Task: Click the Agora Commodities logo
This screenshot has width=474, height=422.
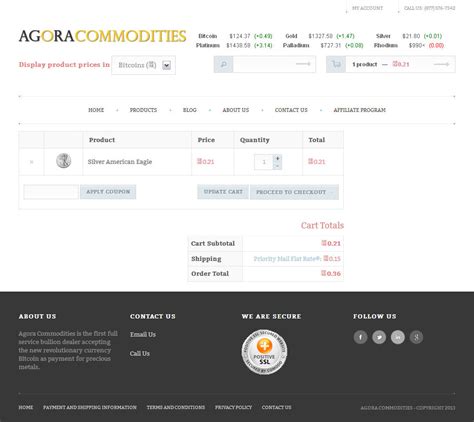Action: click(102, 36)
